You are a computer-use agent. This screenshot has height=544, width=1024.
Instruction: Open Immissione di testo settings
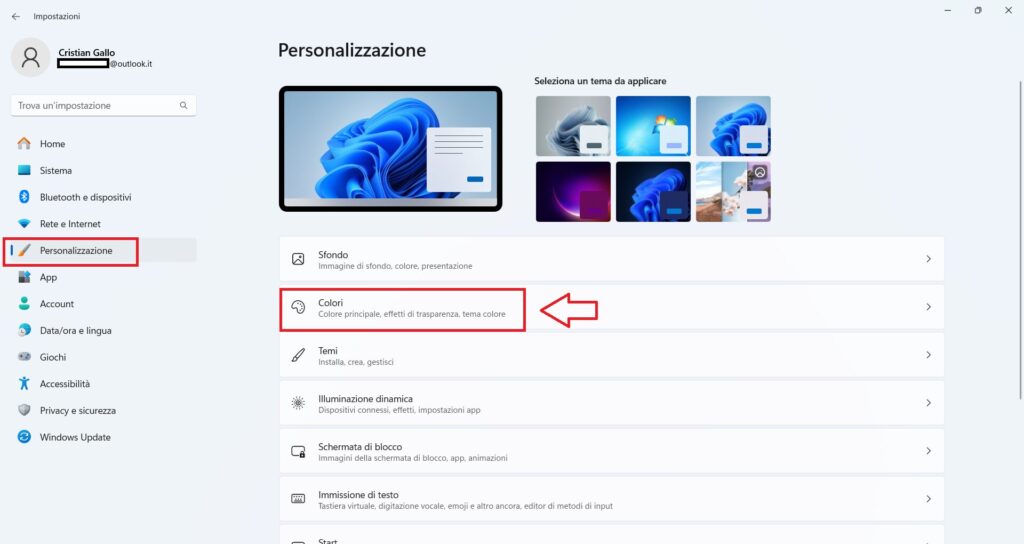[611, 499]
